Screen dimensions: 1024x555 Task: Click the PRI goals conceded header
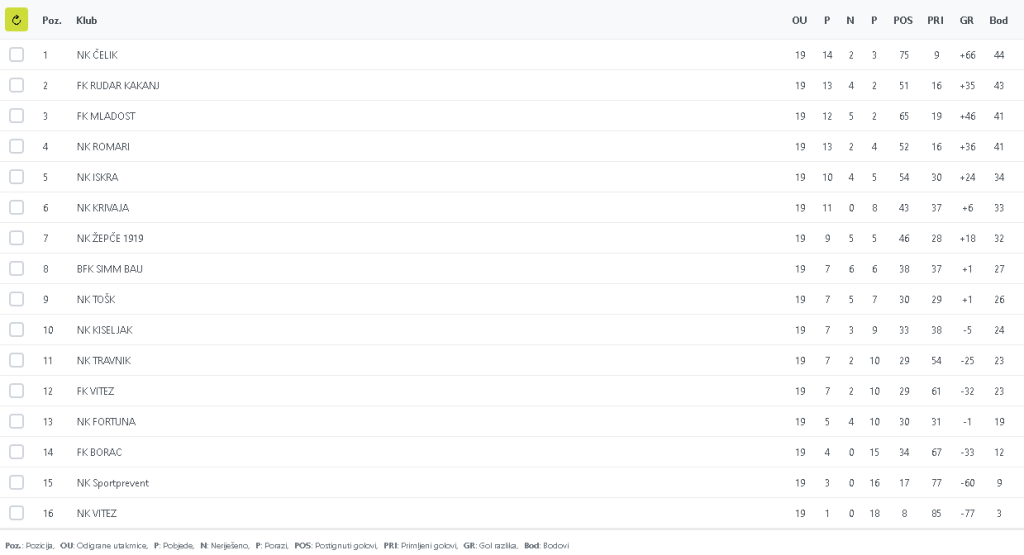click(935, 21)
